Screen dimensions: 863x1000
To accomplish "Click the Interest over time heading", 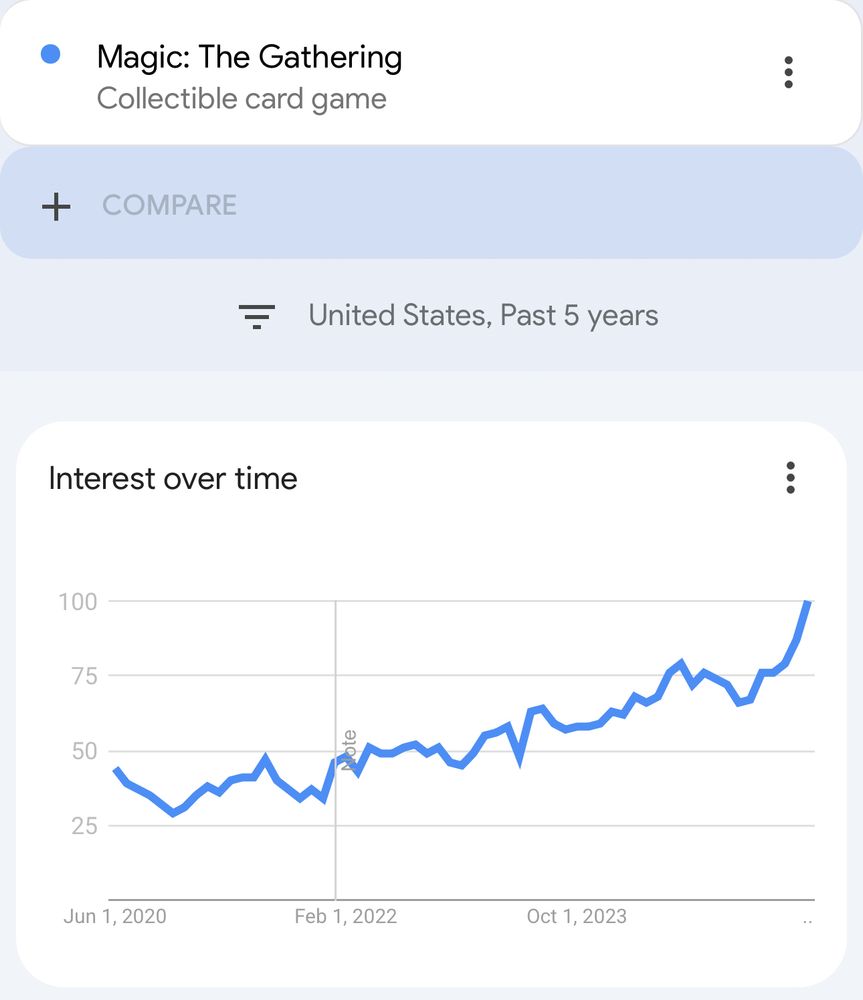I will click(173, 478).
